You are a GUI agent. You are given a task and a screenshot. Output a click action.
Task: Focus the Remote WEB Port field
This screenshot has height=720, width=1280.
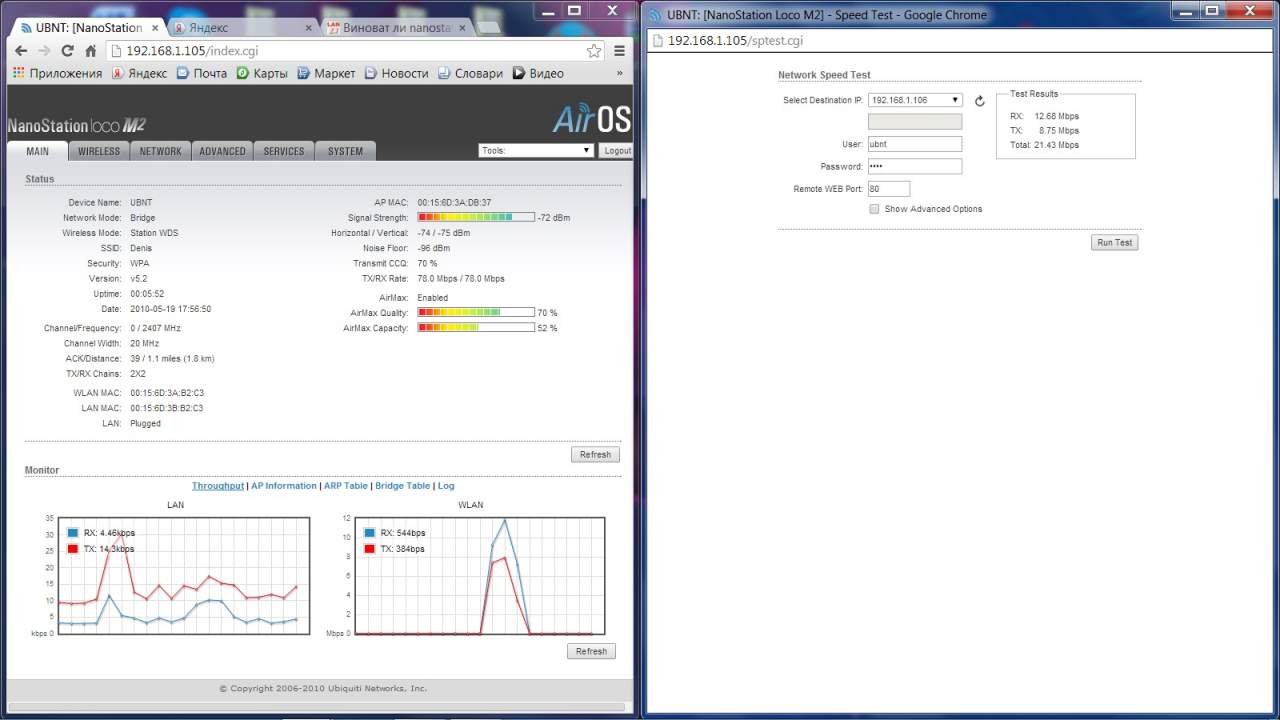pos(889,188)
